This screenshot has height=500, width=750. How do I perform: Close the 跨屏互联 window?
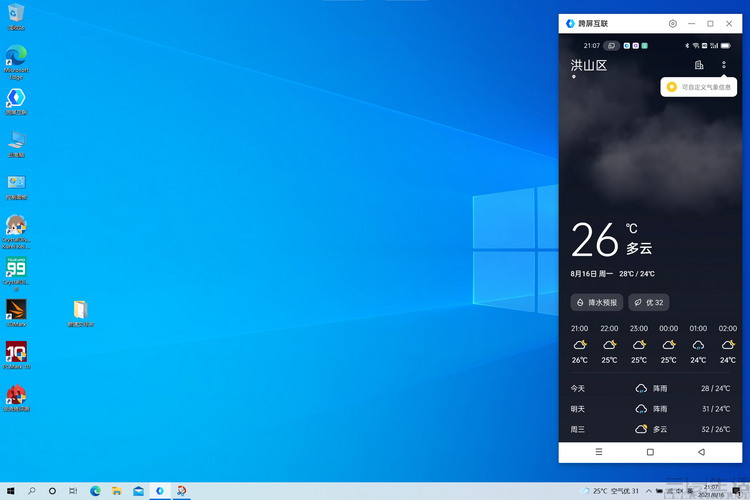(x=729, y=23)
